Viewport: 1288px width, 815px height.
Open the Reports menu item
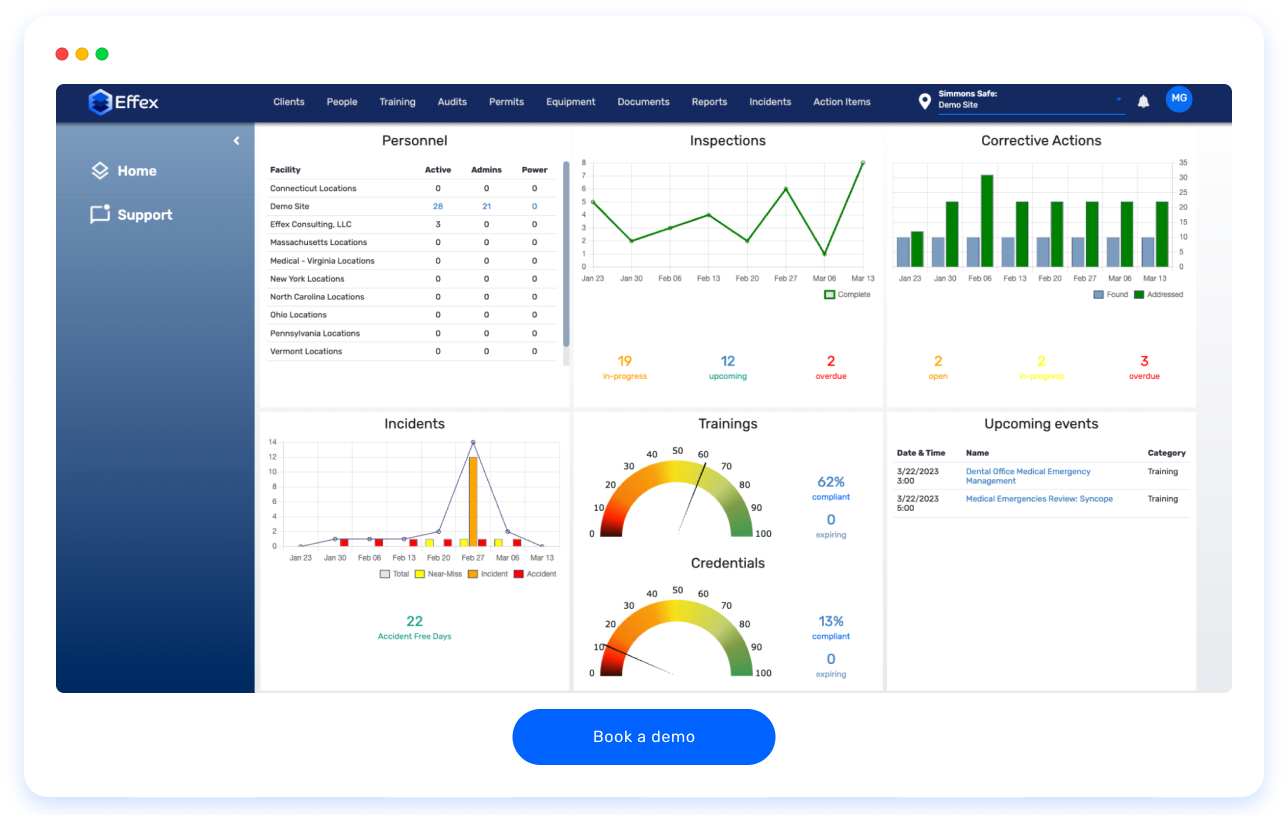[709, 101]
